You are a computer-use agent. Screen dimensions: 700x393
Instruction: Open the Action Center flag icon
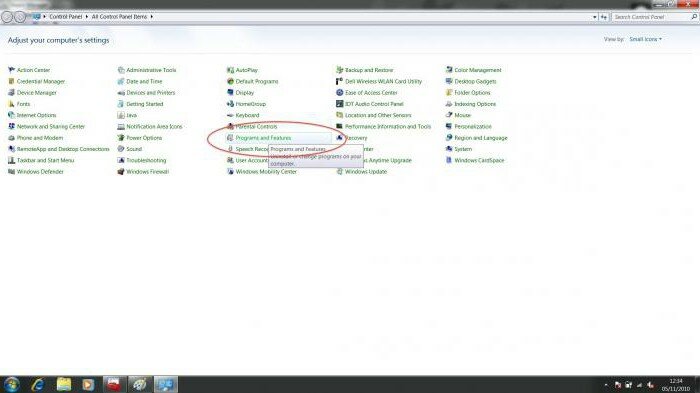[12, 70]
